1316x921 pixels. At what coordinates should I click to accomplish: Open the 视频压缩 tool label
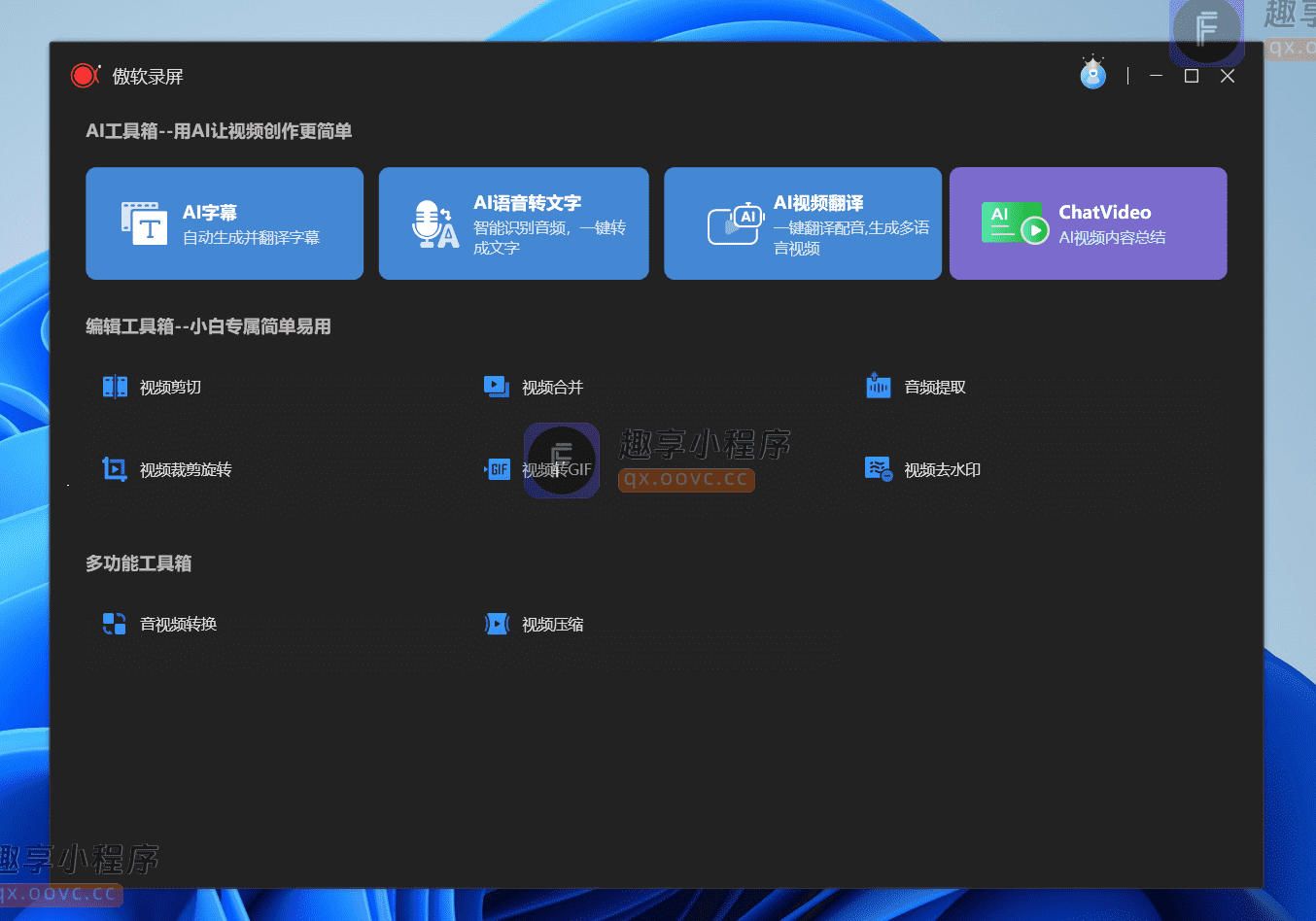point(552,625)
